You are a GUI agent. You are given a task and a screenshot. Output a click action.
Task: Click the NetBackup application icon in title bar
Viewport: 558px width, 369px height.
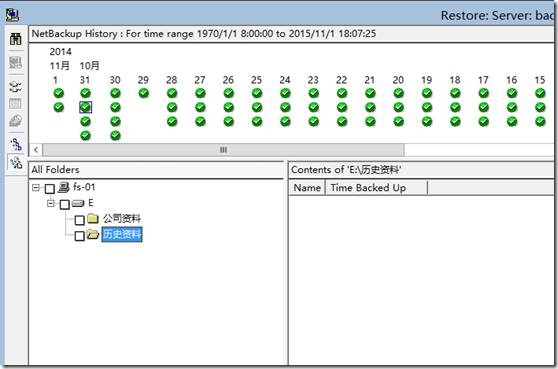[x=12, y=14]
